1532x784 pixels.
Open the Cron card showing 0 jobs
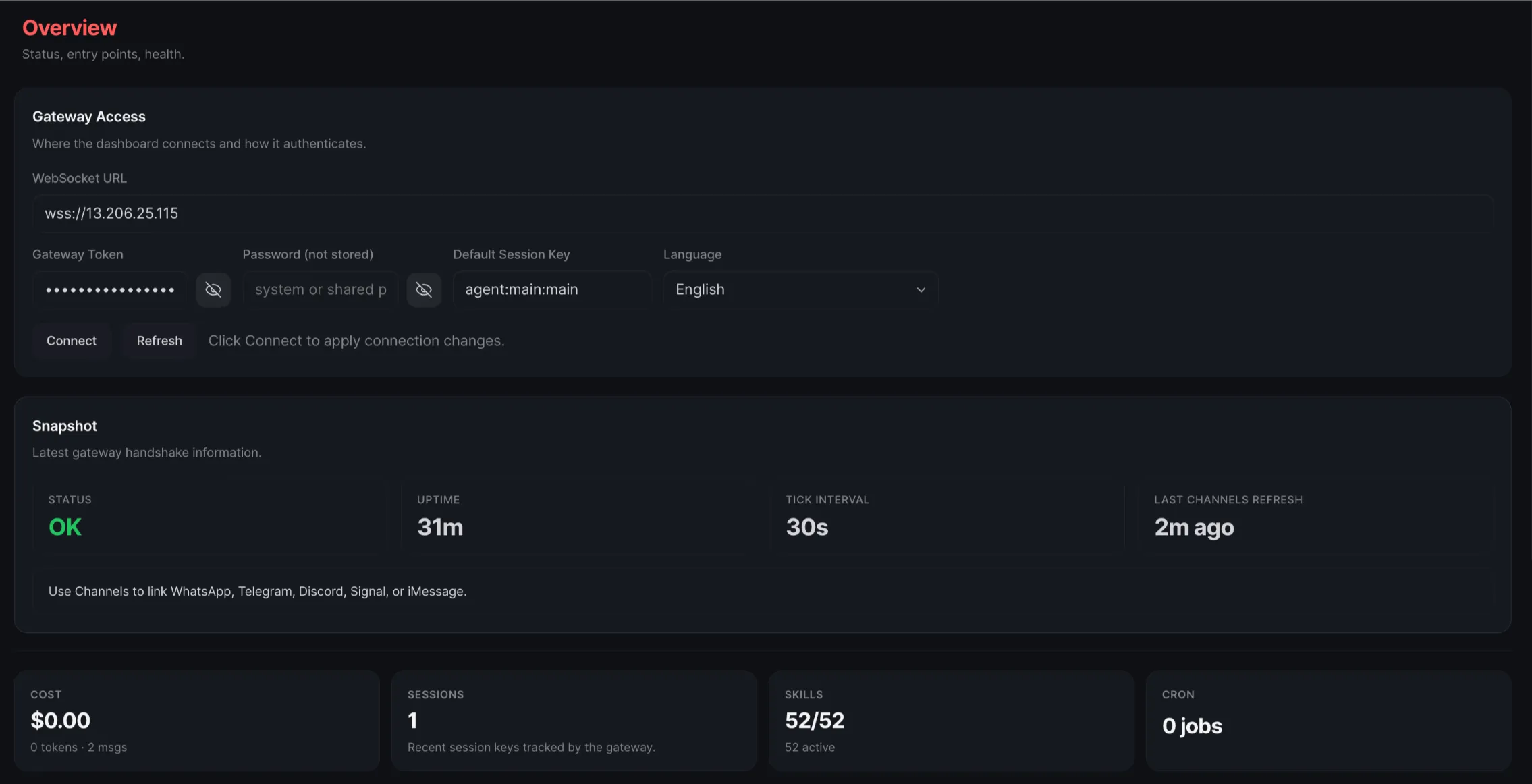point(1328,721)
